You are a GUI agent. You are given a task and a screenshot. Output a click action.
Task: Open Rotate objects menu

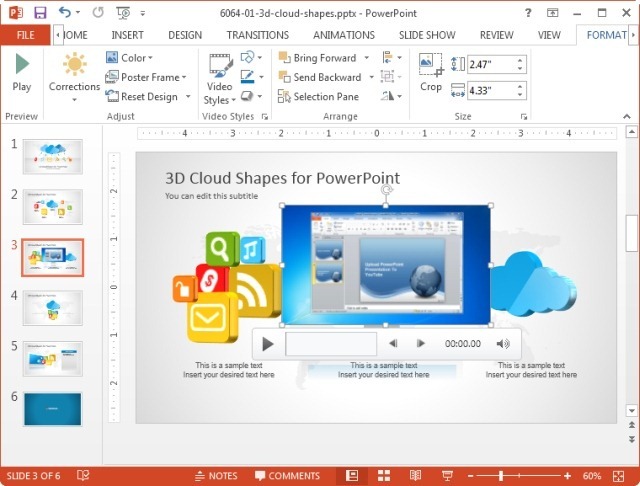tap(391, 96)
